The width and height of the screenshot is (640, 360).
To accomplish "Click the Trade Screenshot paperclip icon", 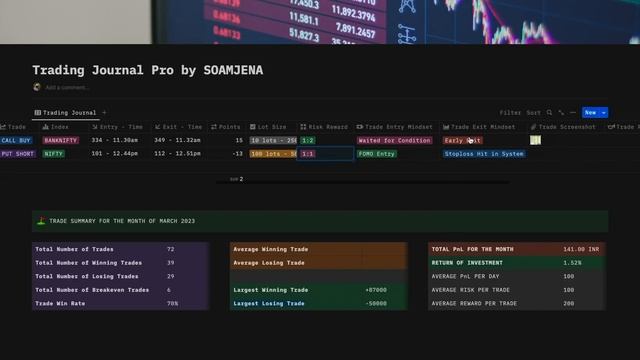I will 533,127.
